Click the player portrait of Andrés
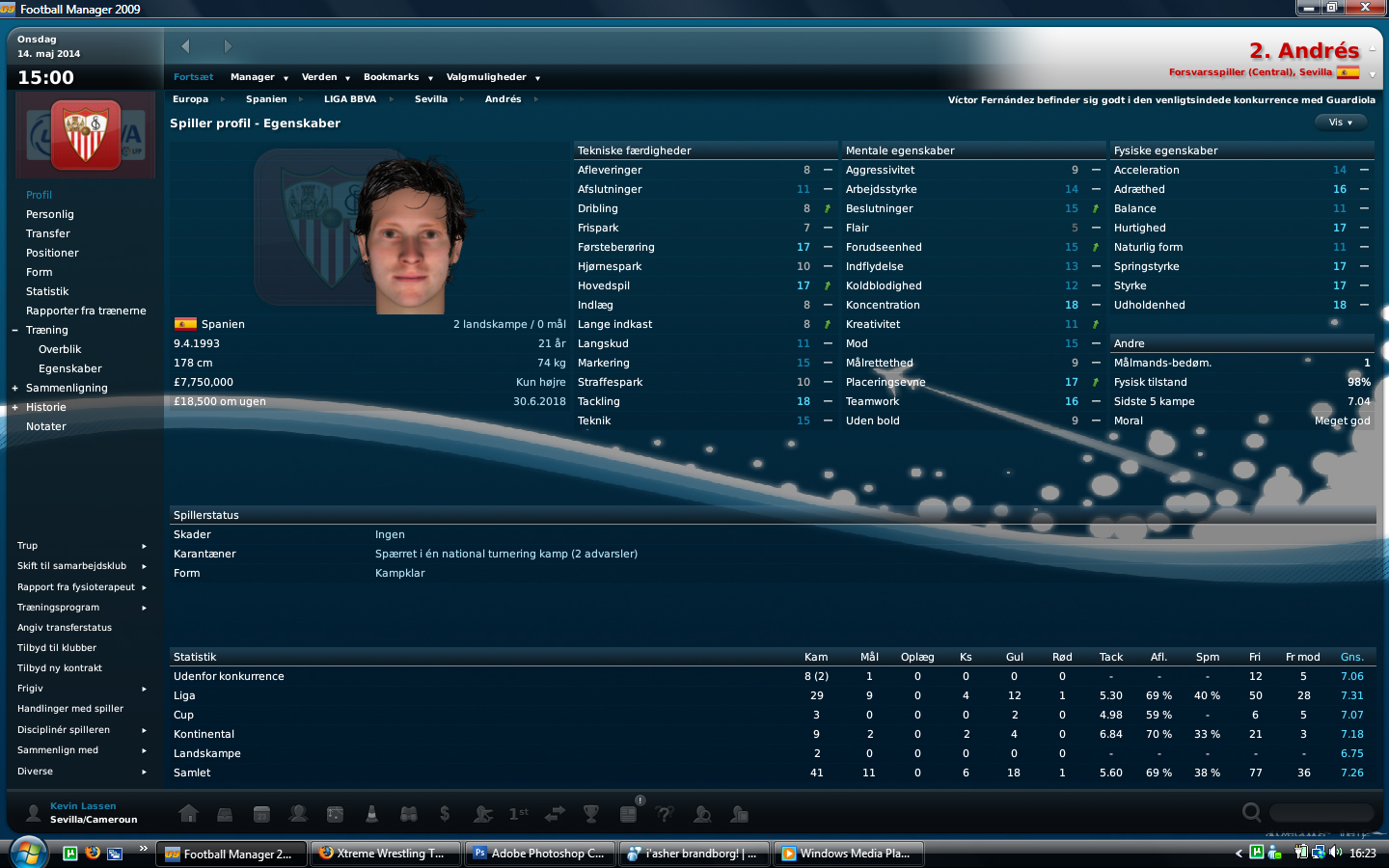 [x=411, y=234]
